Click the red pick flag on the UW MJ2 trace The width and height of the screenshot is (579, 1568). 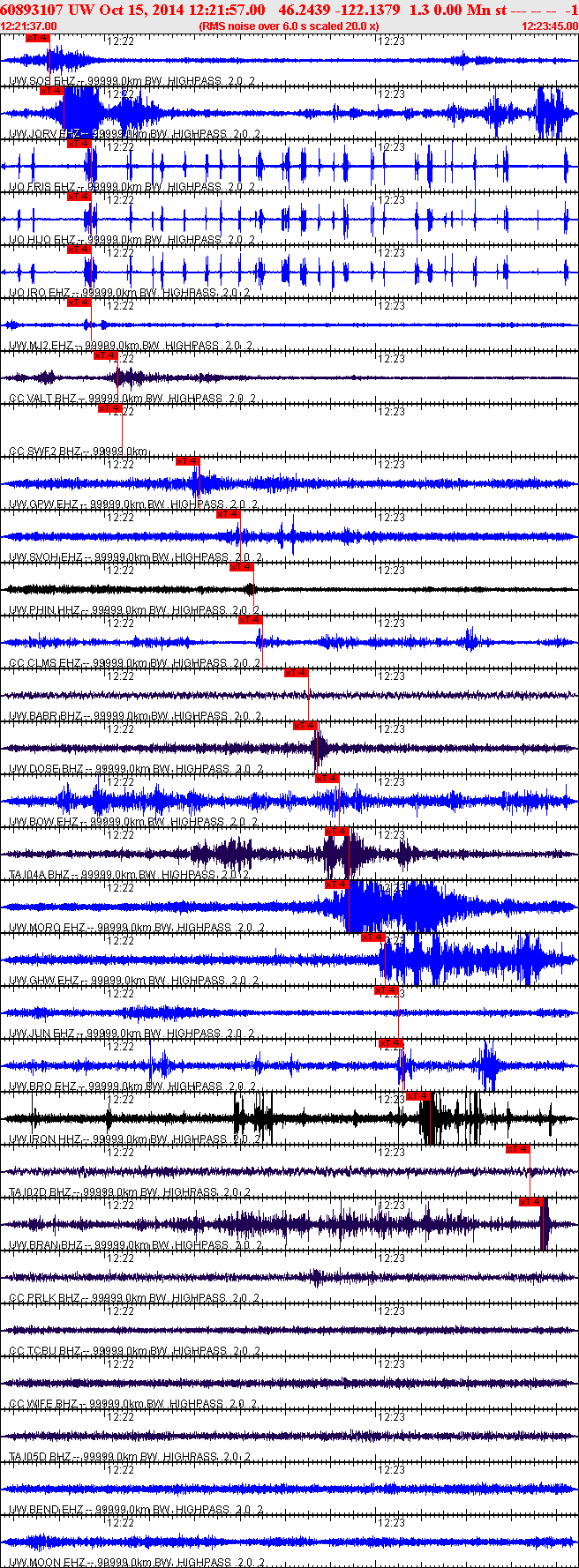click(x=79, y=302)
